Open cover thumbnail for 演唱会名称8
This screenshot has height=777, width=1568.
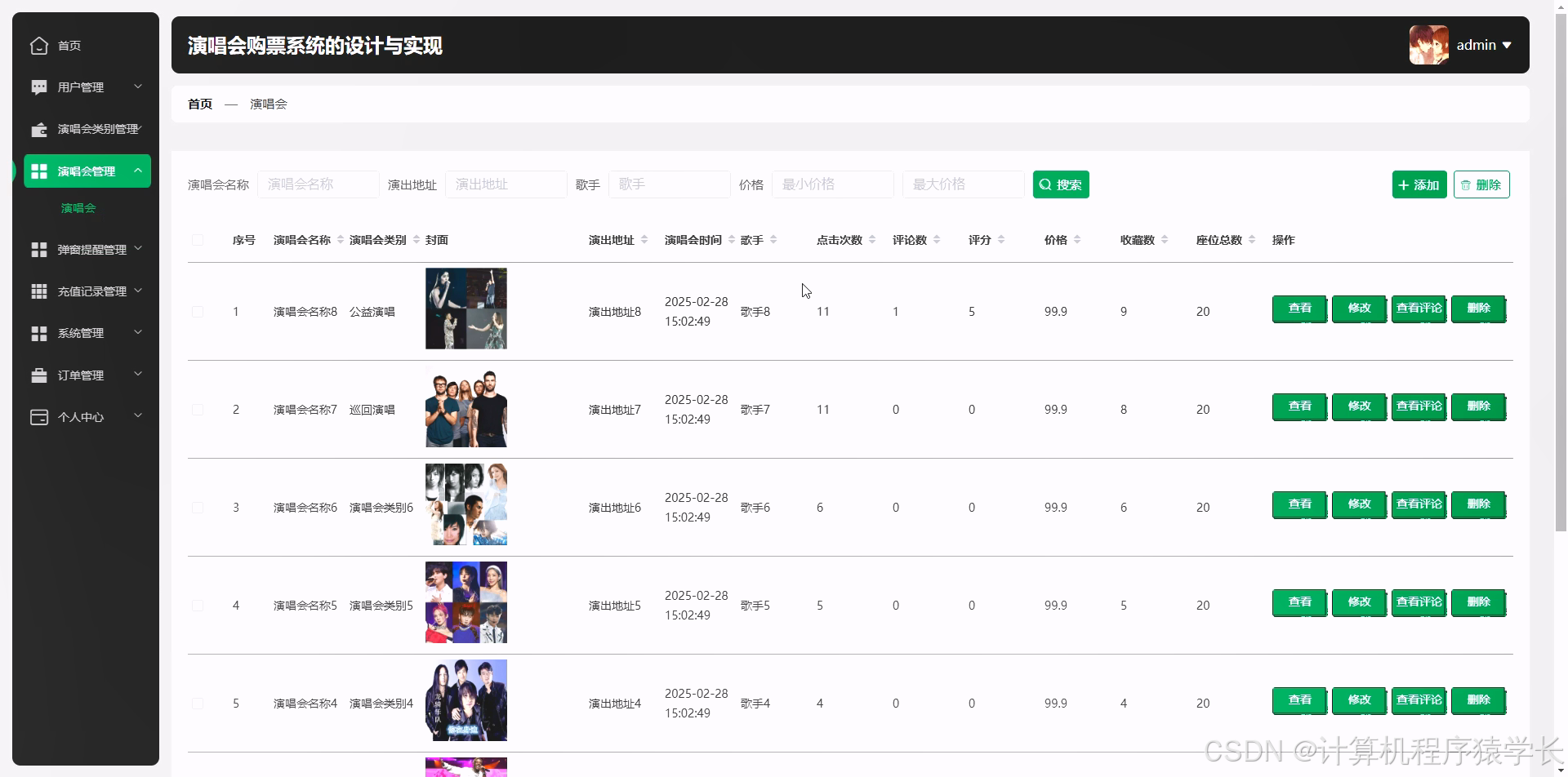[x=466, y=309]
